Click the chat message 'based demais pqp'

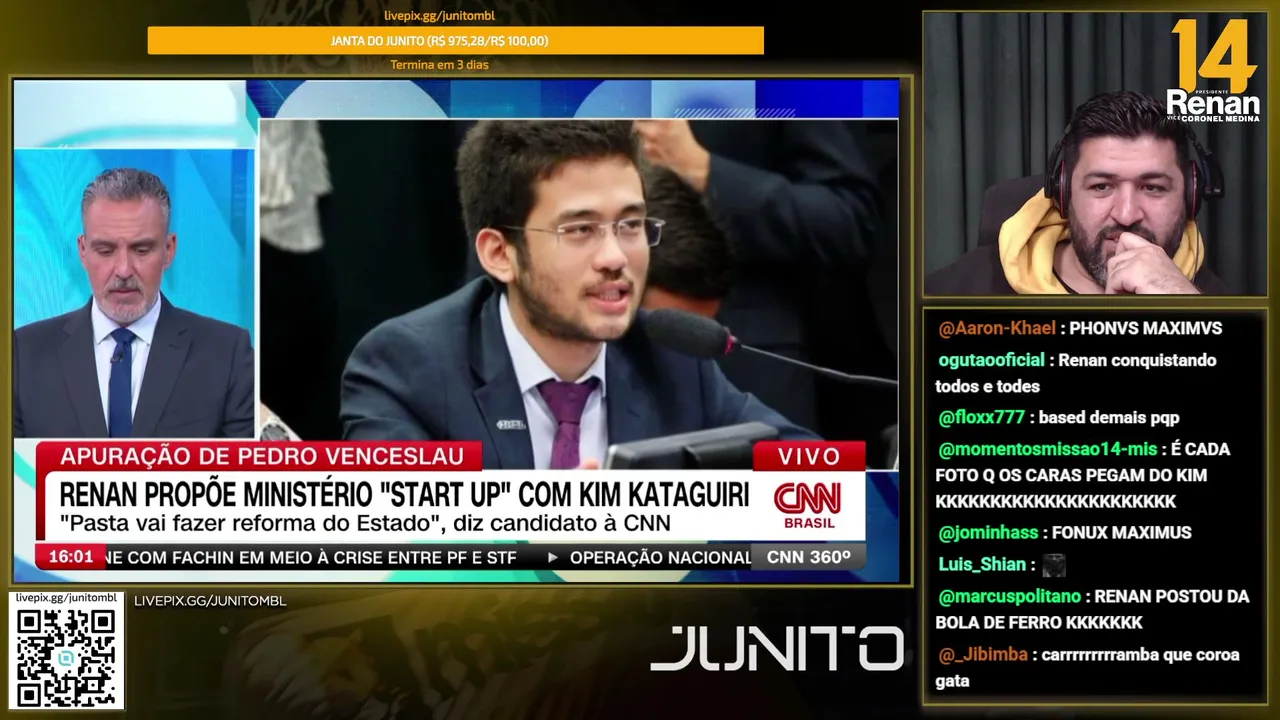pyautogui.click(x=1110, y=418)
